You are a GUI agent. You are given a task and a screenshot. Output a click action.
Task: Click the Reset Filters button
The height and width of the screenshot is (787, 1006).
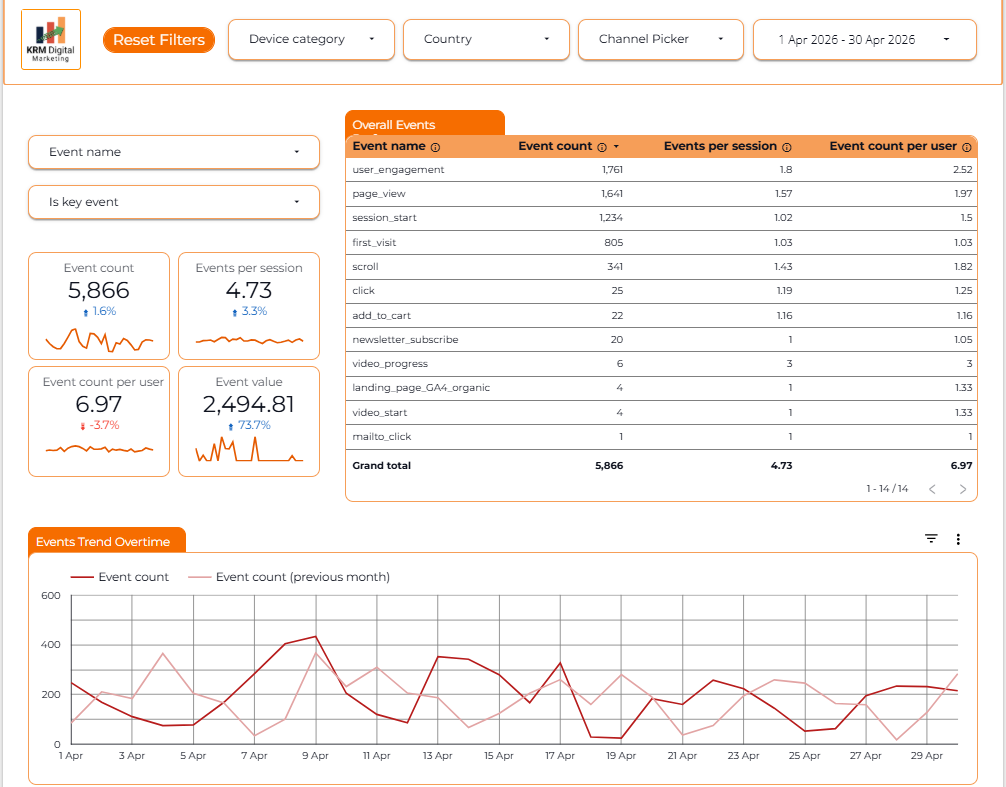click(158, 40)
